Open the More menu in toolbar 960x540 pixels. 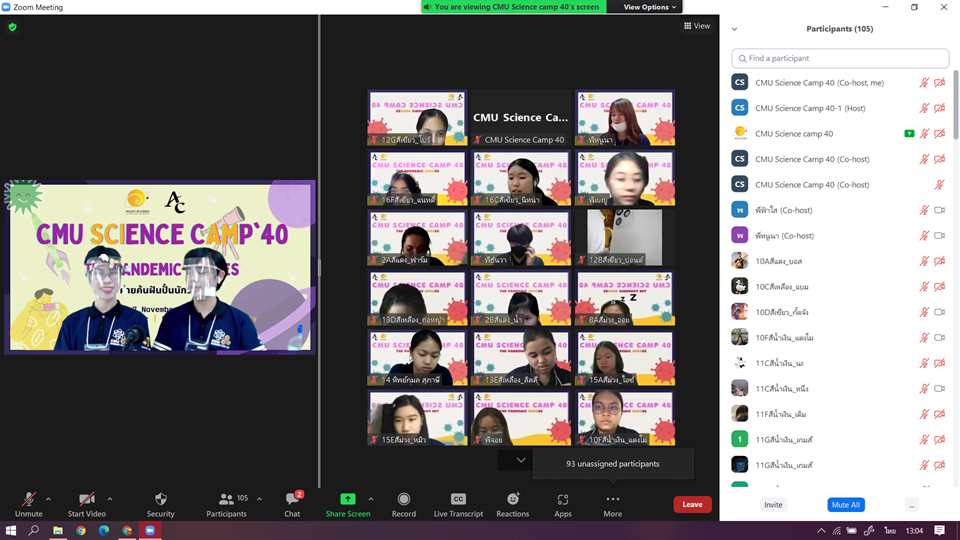coord(612,504)
